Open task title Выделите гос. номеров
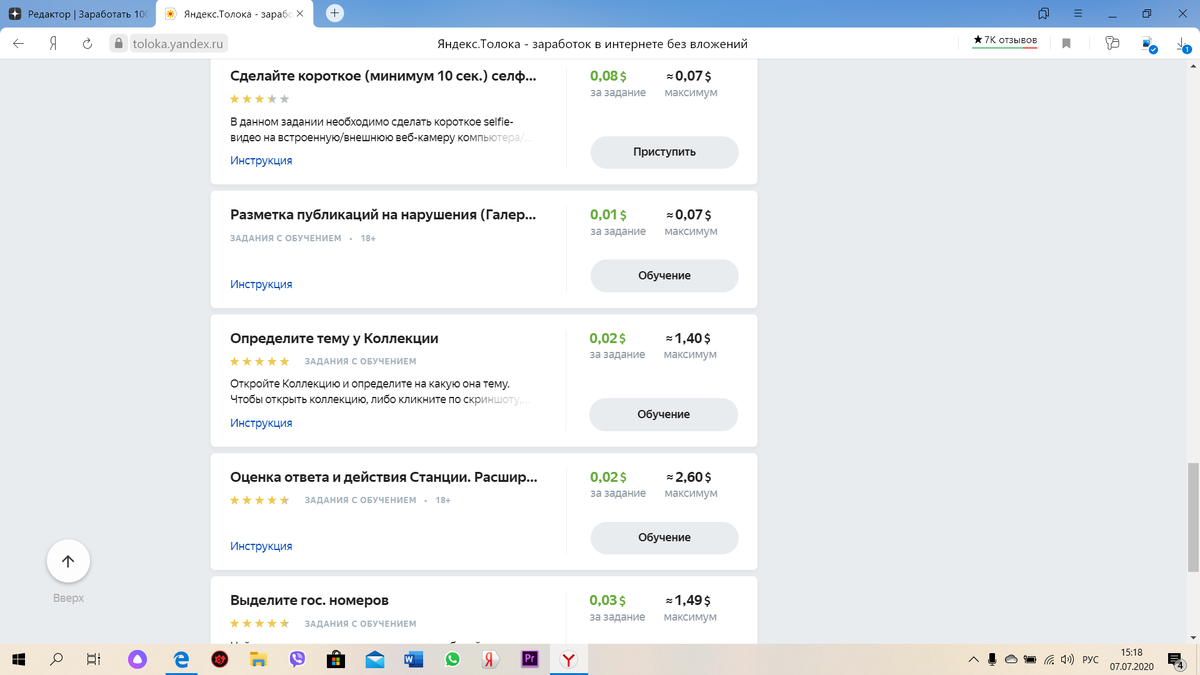 click(309, 601)
